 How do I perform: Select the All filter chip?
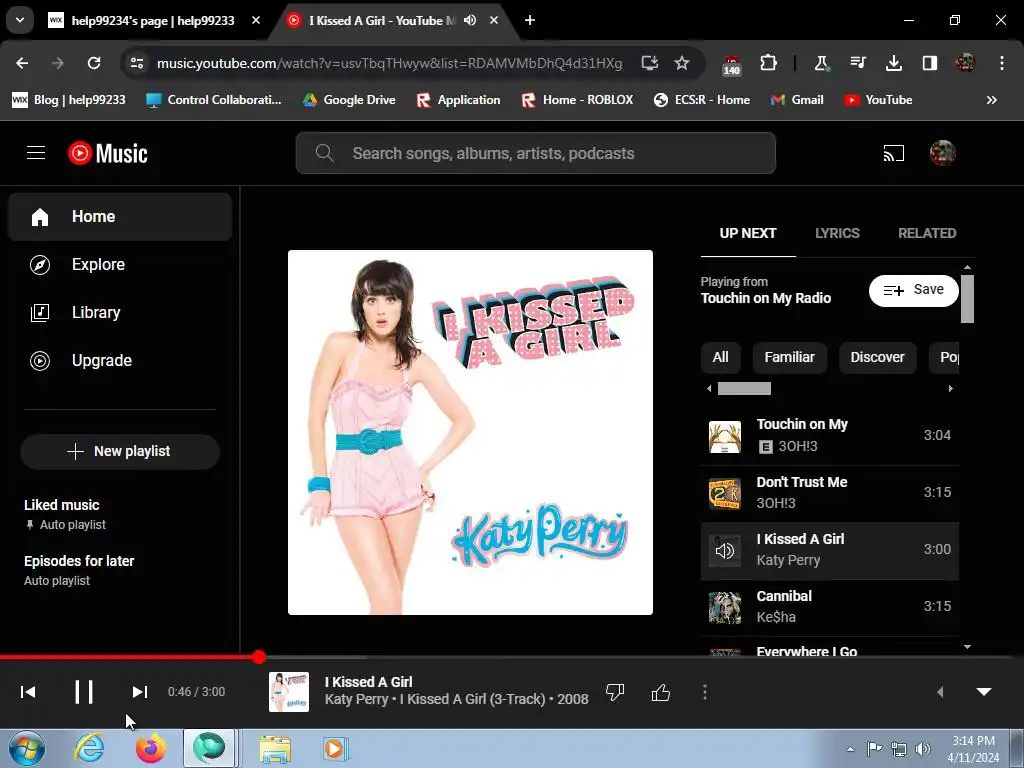(x=720, y=357)
